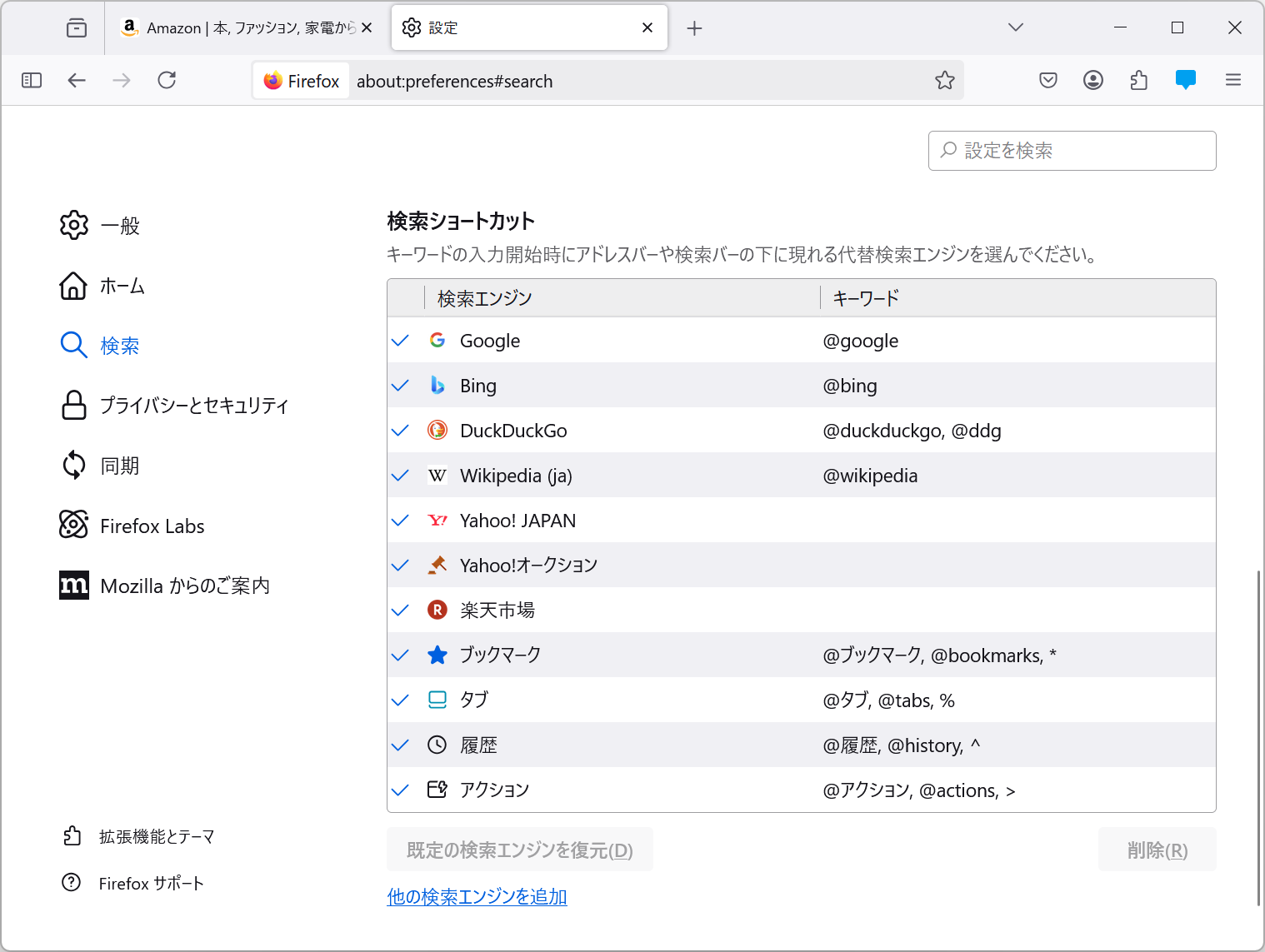
Task: Open the tab list dropdown chevron
Action: [1015, 27]
